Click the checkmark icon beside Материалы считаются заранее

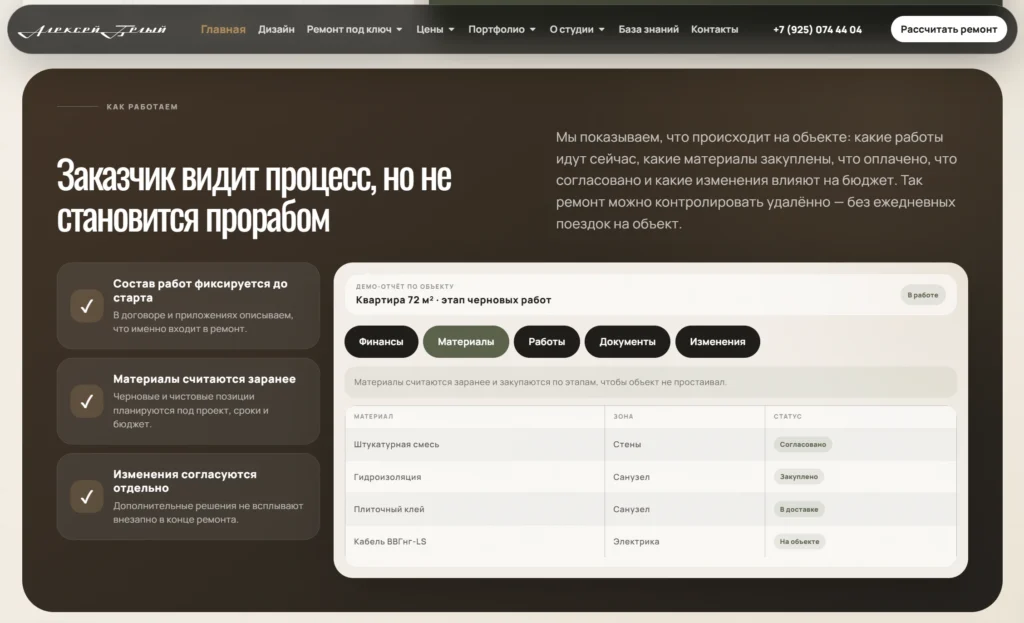coord(87,401)
